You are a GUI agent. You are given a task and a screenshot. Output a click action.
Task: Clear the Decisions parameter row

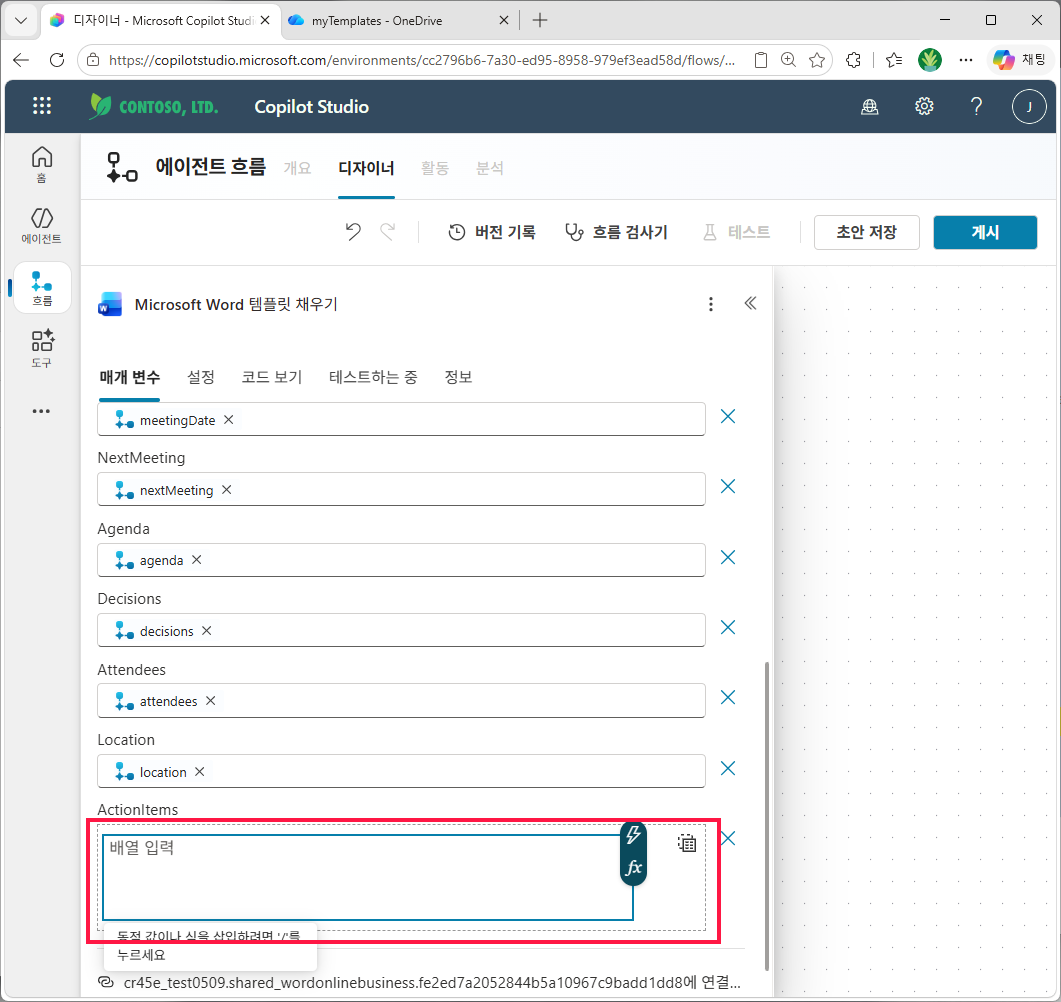pos(728,627)
